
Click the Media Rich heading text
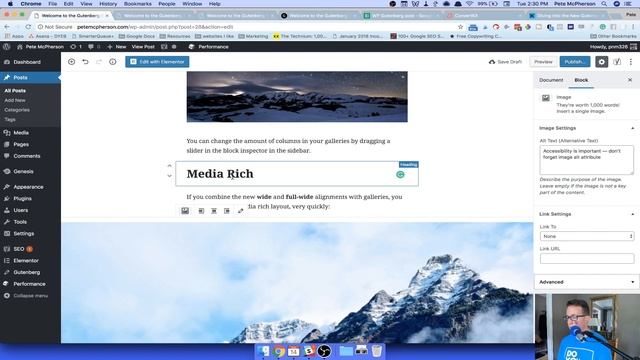(x=220, y=174)
